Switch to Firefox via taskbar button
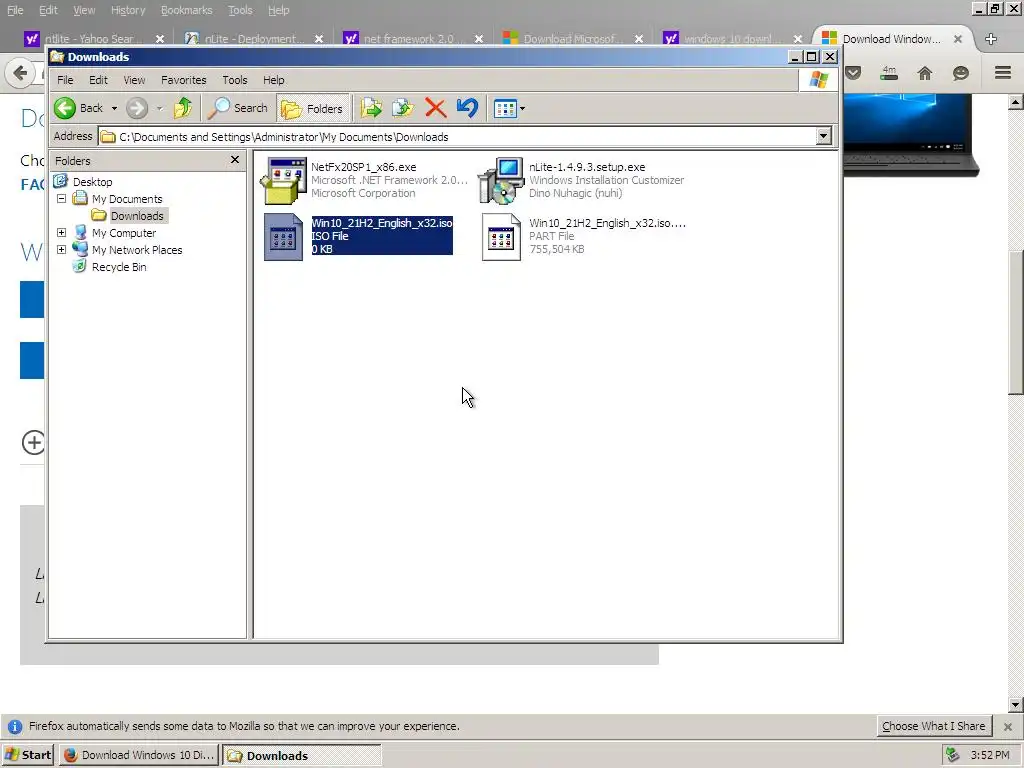Viewport: 1024px width, 768px height. click(140, 755)
